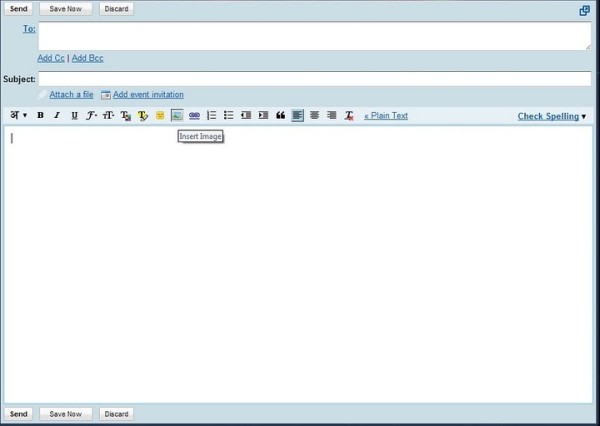Open the text highlight color picker
This screenshot has height=426, width=600.
(x=143, y=116)
